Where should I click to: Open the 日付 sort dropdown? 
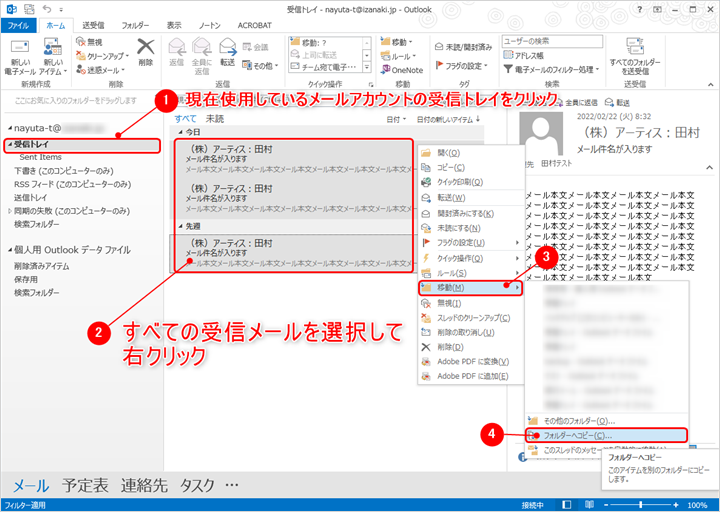396,119
